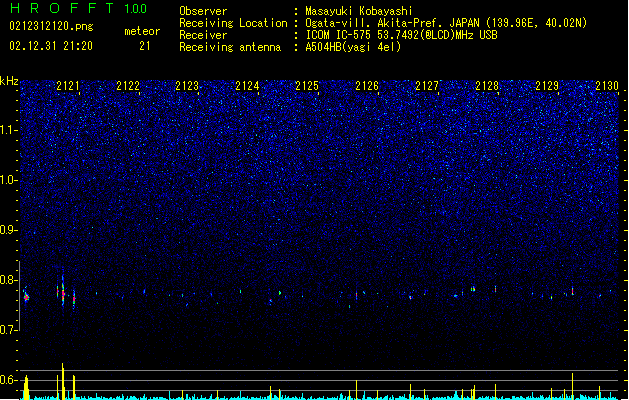629x400 pixels.
Task: Click the 0.8 kHz axis label
Action: (x=8, y=280)
